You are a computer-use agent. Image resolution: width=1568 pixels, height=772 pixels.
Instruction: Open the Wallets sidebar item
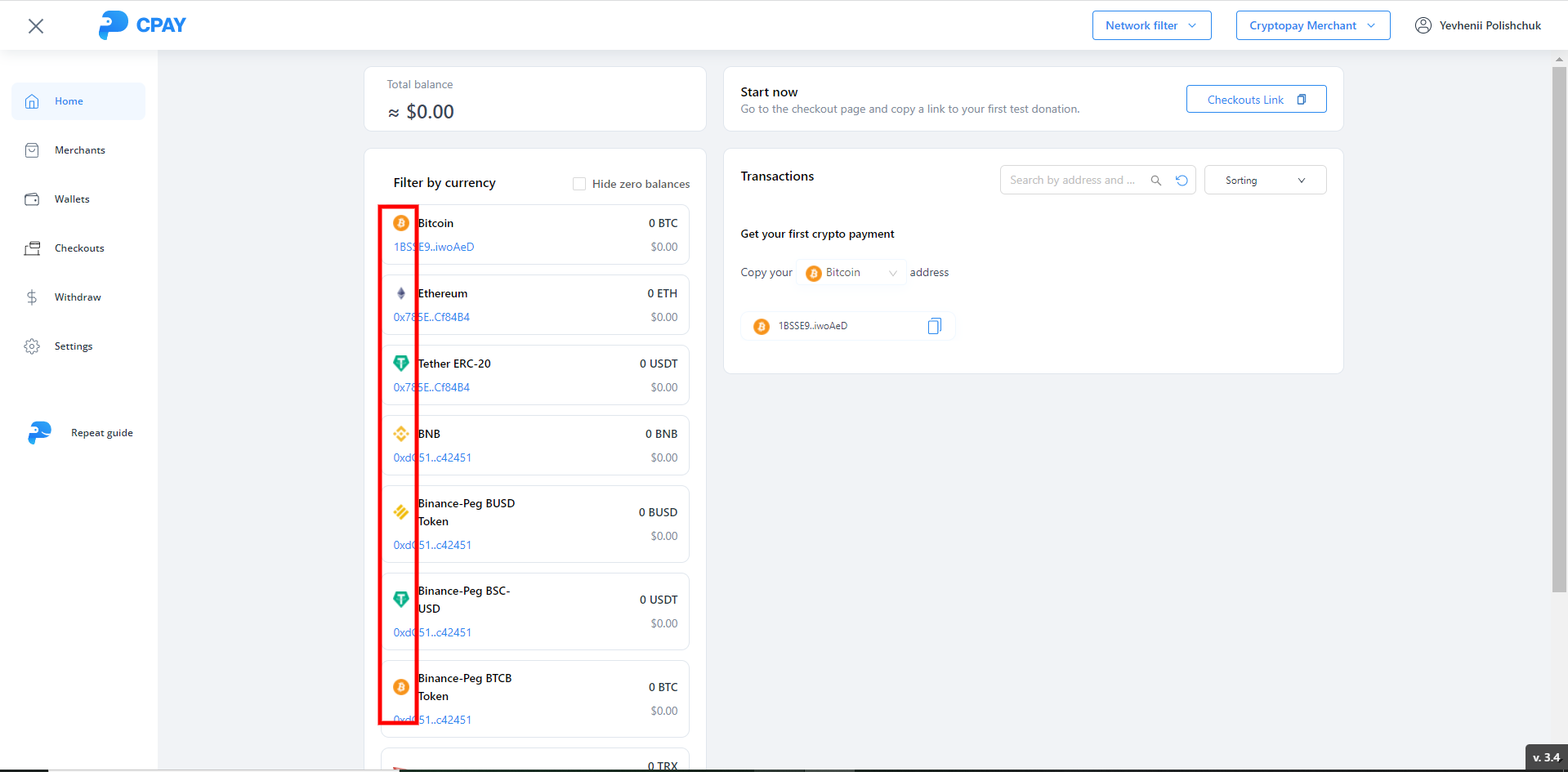pos(72,199)
